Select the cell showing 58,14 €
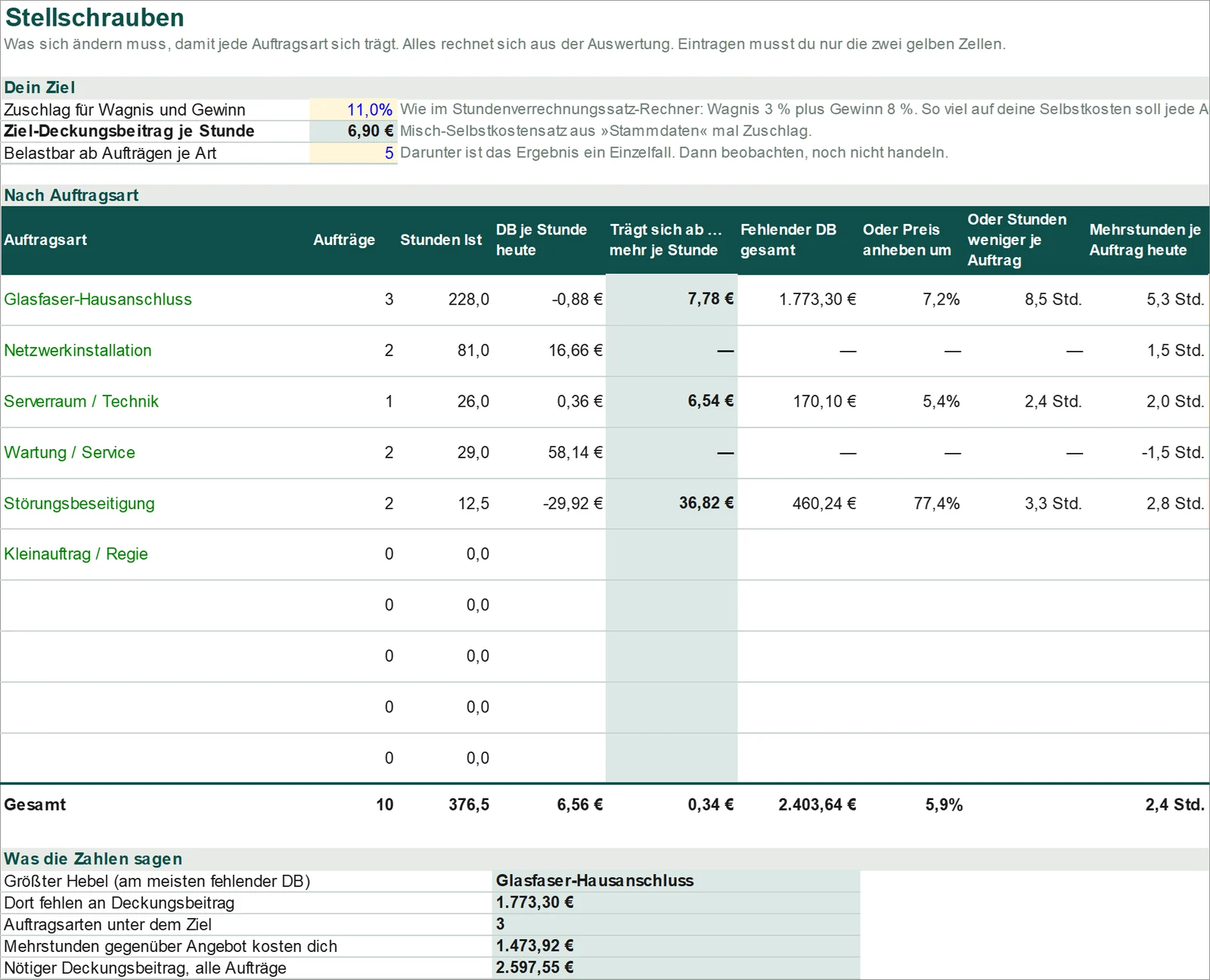1210x980 pixels. (549, 452)
